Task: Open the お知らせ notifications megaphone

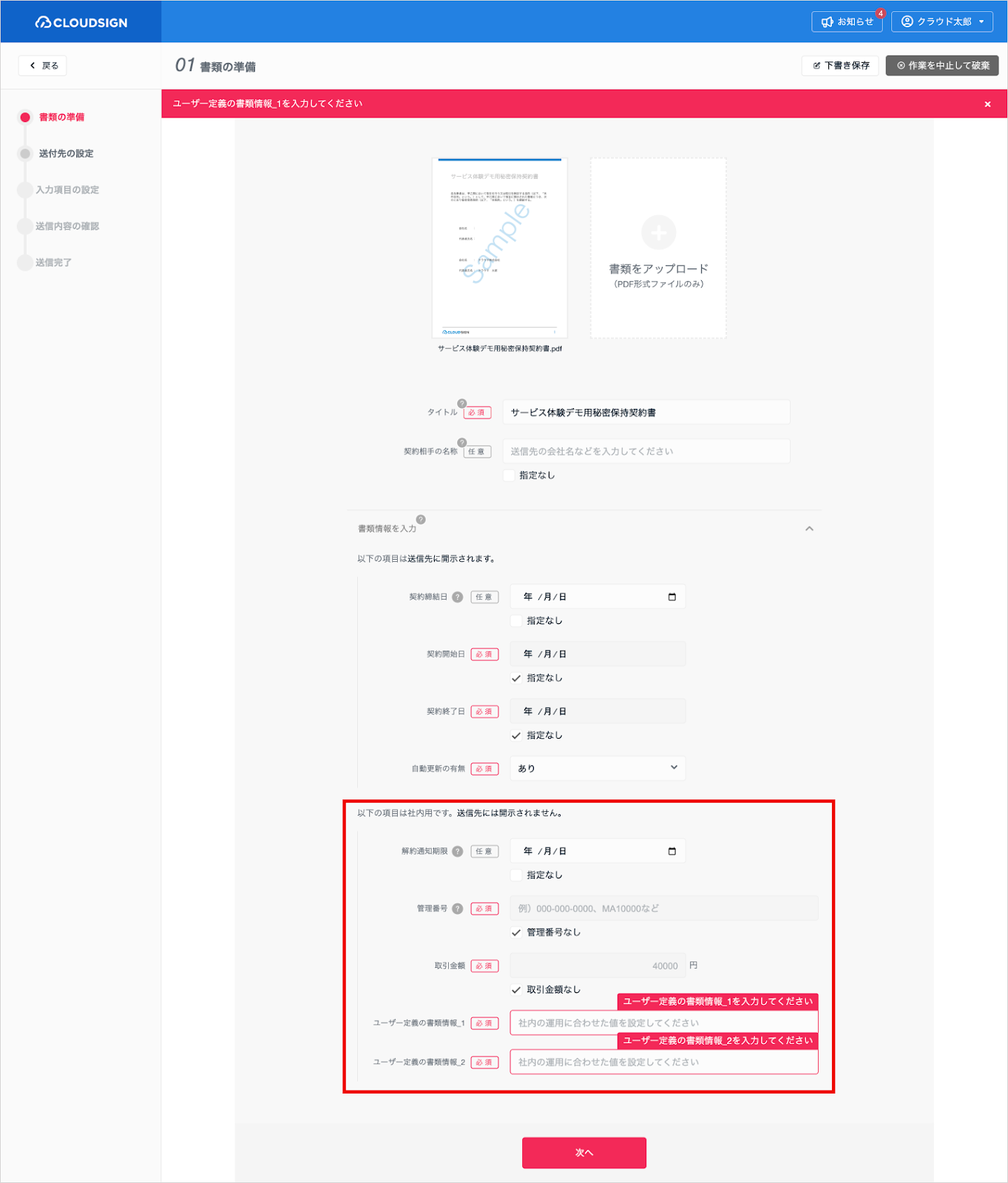Action: click(847, 21)
